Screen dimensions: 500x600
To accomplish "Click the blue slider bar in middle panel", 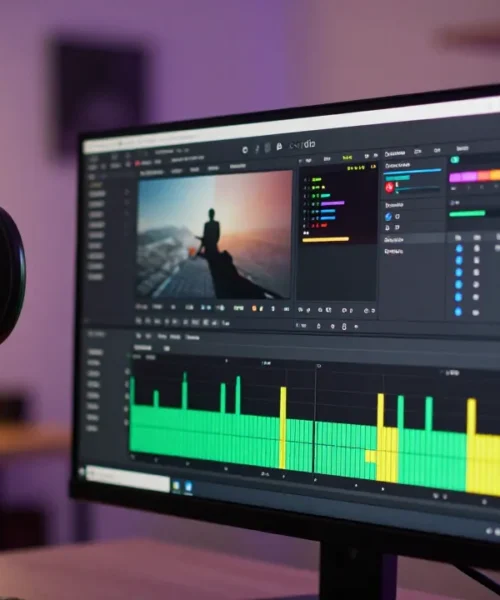I will (413, 170).
